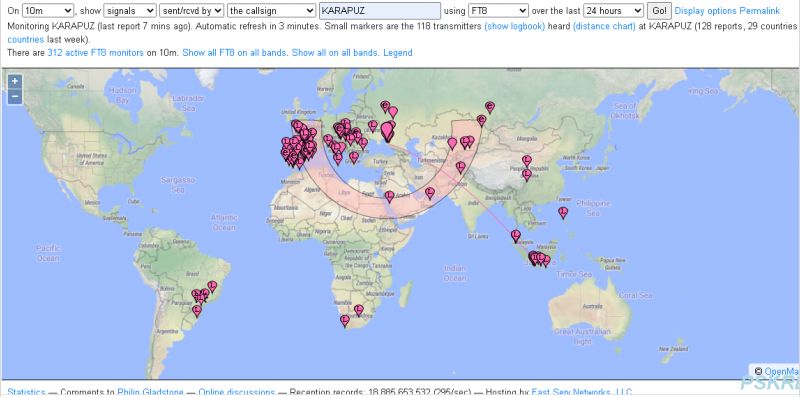Image resolution: width=800 pixels, height=397 pixels.
Task: Open the 24 hours time range dropdown
Action: pos(614,10)
